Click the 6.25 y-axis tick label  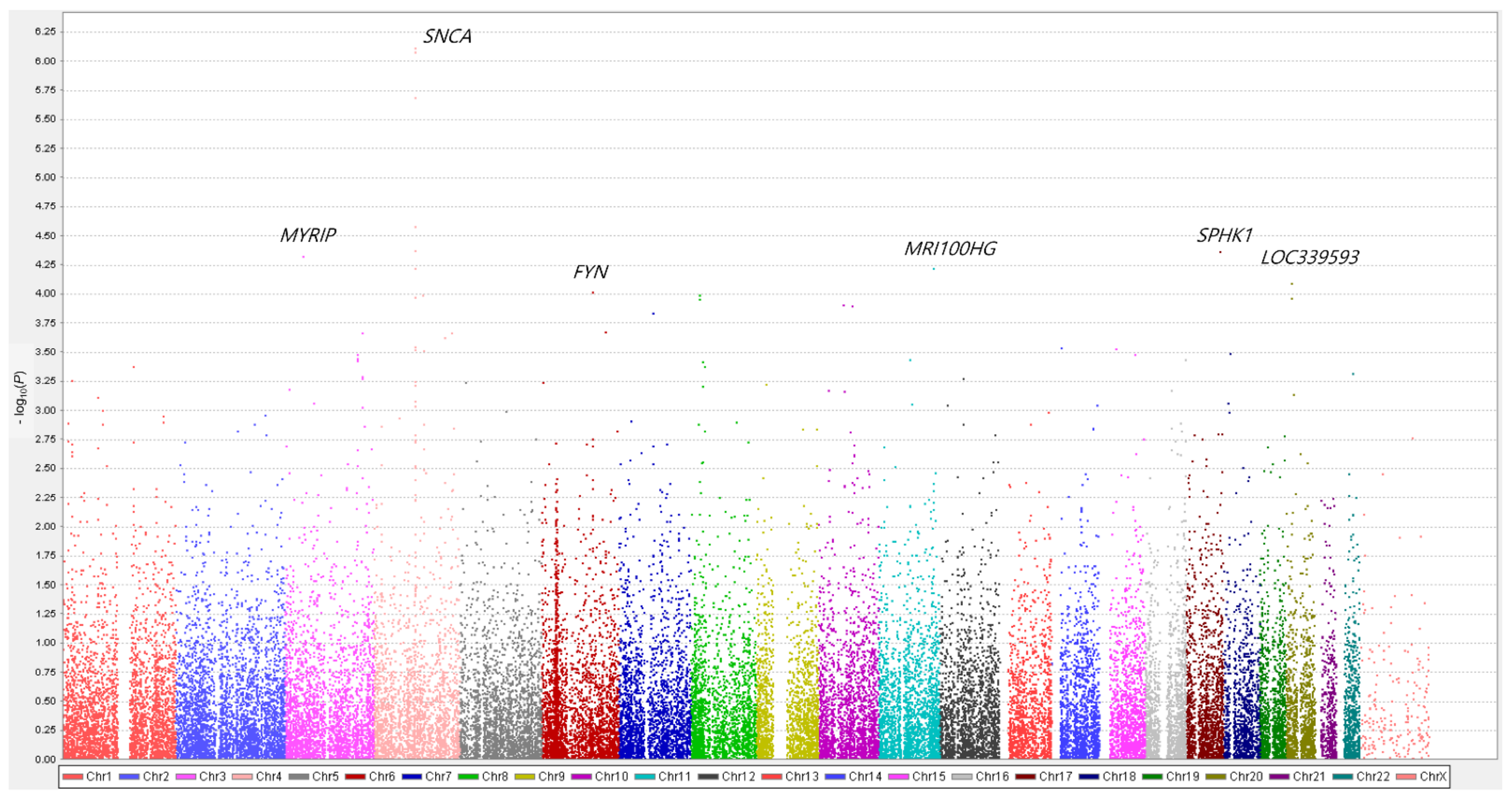[45, 32]
